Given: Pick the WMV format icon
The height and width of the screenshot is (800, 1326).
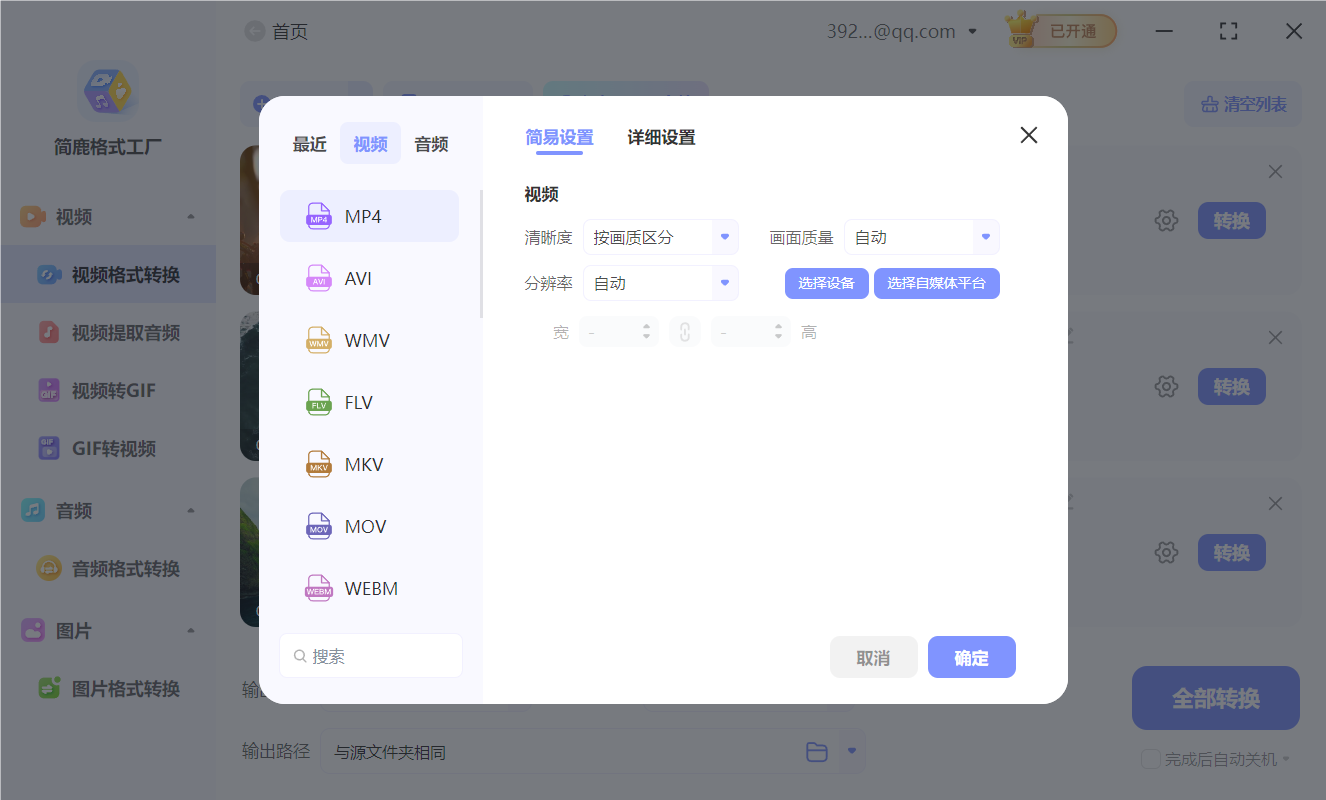Looking at the screenshot, I should tap(319, 340).
